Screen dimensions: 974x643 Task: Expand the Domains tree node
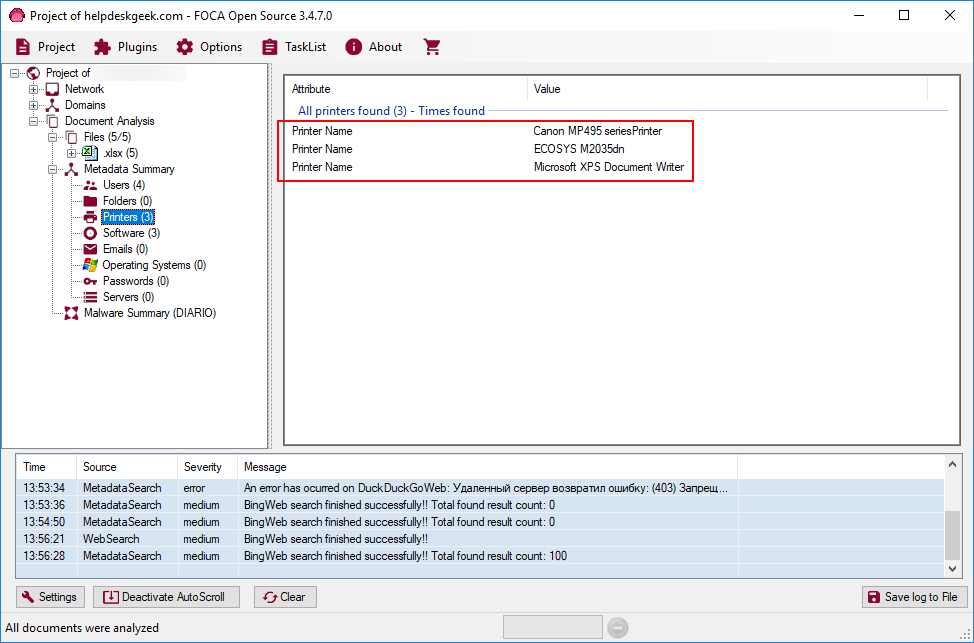(x=34, y=106)
